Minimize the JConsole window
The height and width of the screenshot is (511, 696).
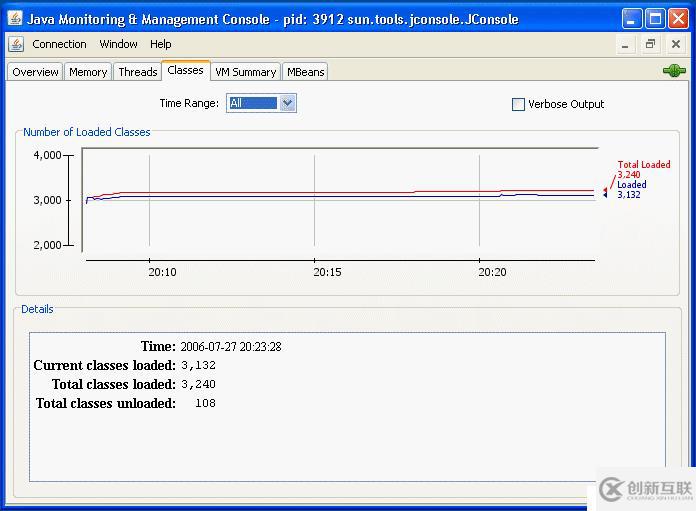pyautogui.click(x=631, y=19)
